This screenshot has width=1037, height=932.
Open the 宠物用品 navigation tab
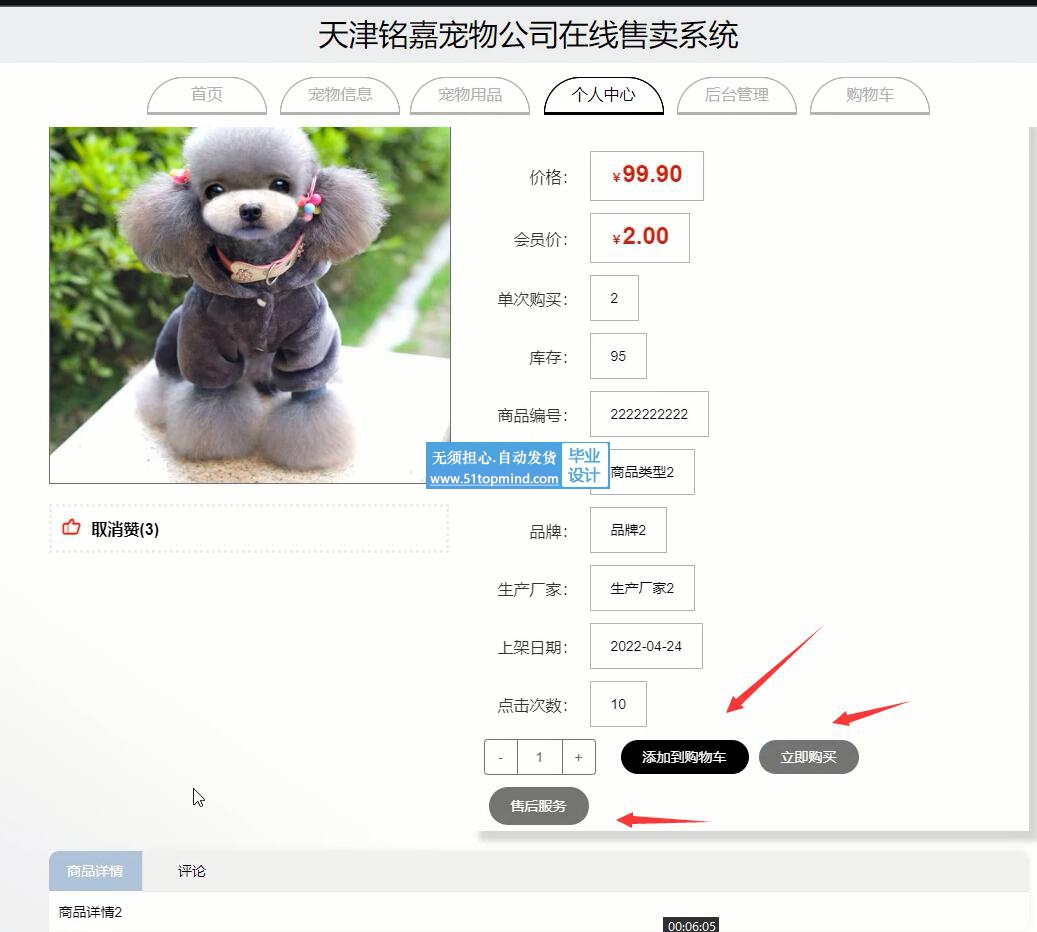tap(470, 95)
